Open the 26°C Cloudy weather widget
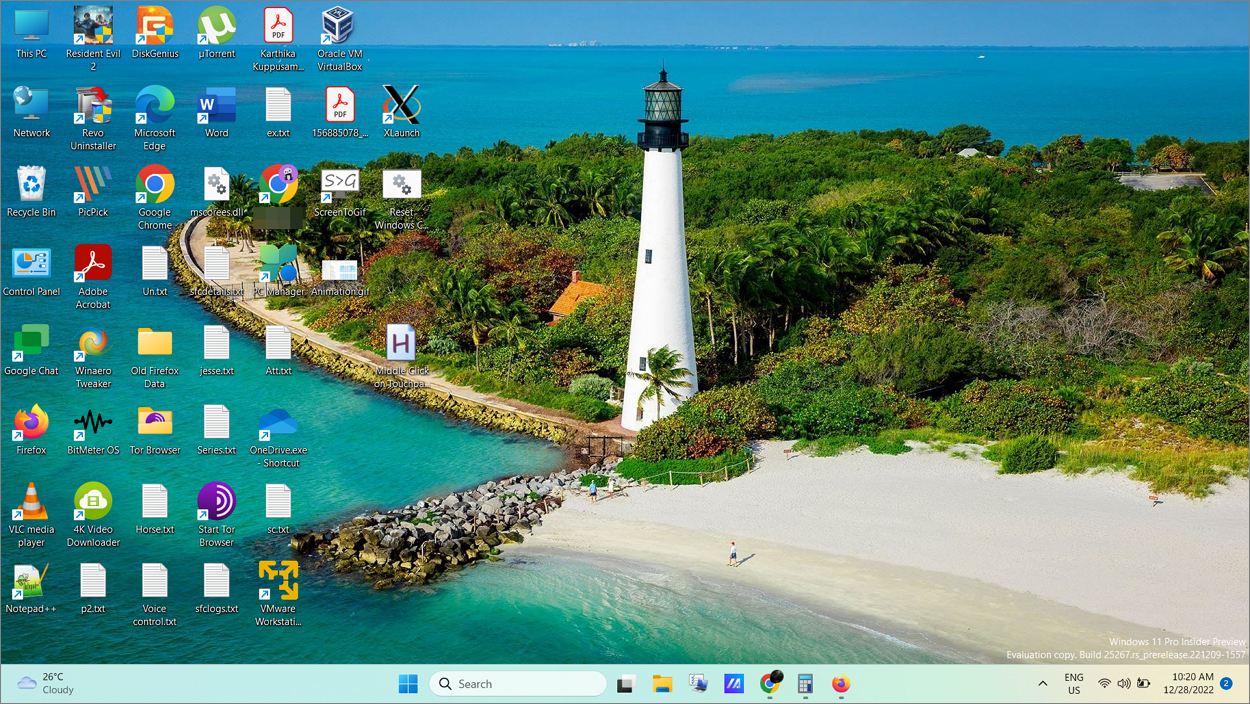Image resolution: width=1250 pixels, height=704 pixels. (43, 684)
